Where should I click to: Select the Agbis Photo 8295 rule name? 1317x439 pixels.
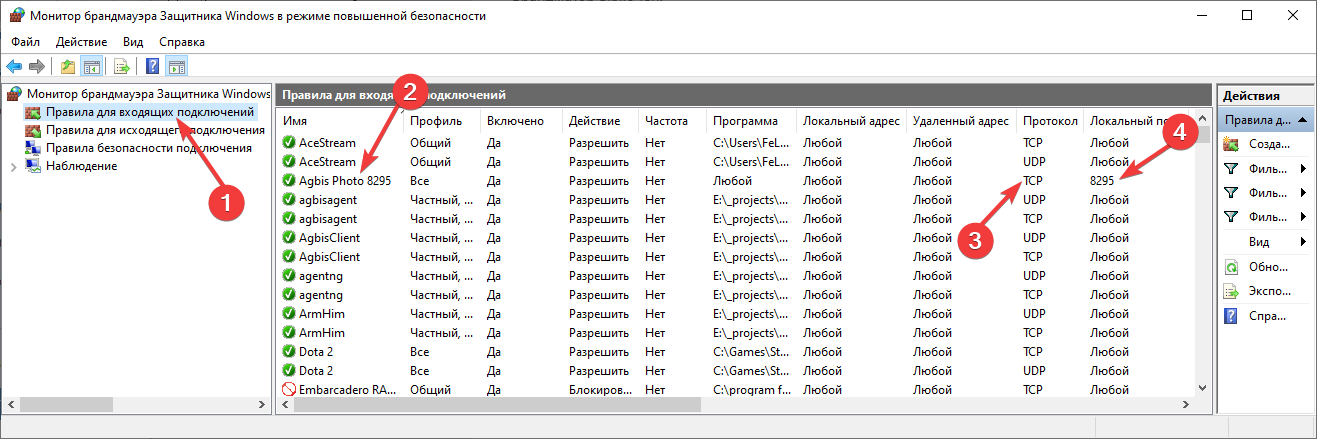pyautogui.click(x=345, y=181)
